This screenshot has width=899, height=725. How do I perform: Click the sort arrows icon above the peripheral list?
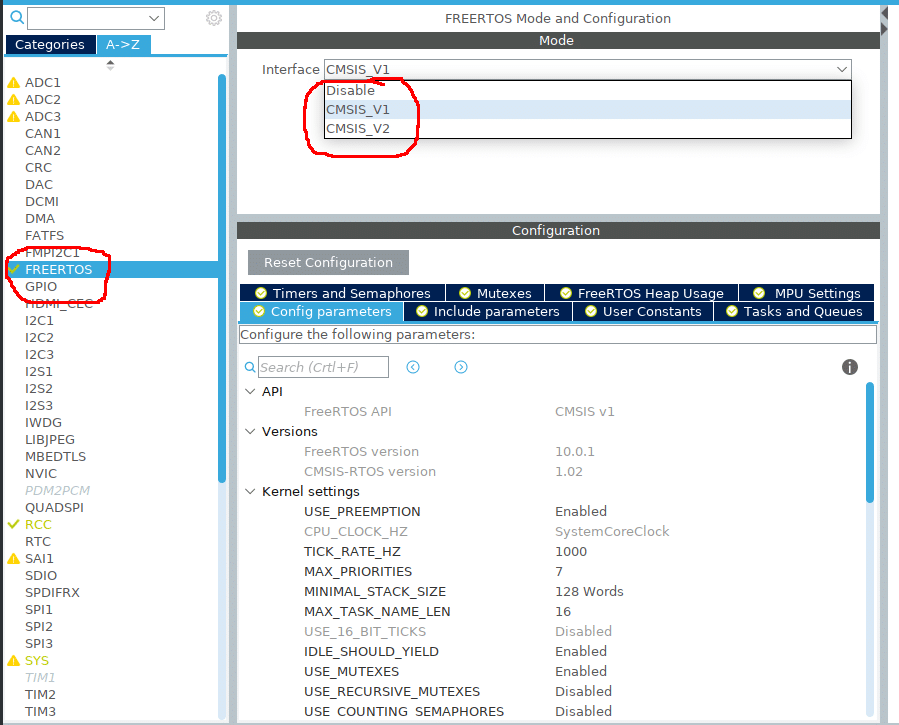pyautogui.click(x=110, y=65)
